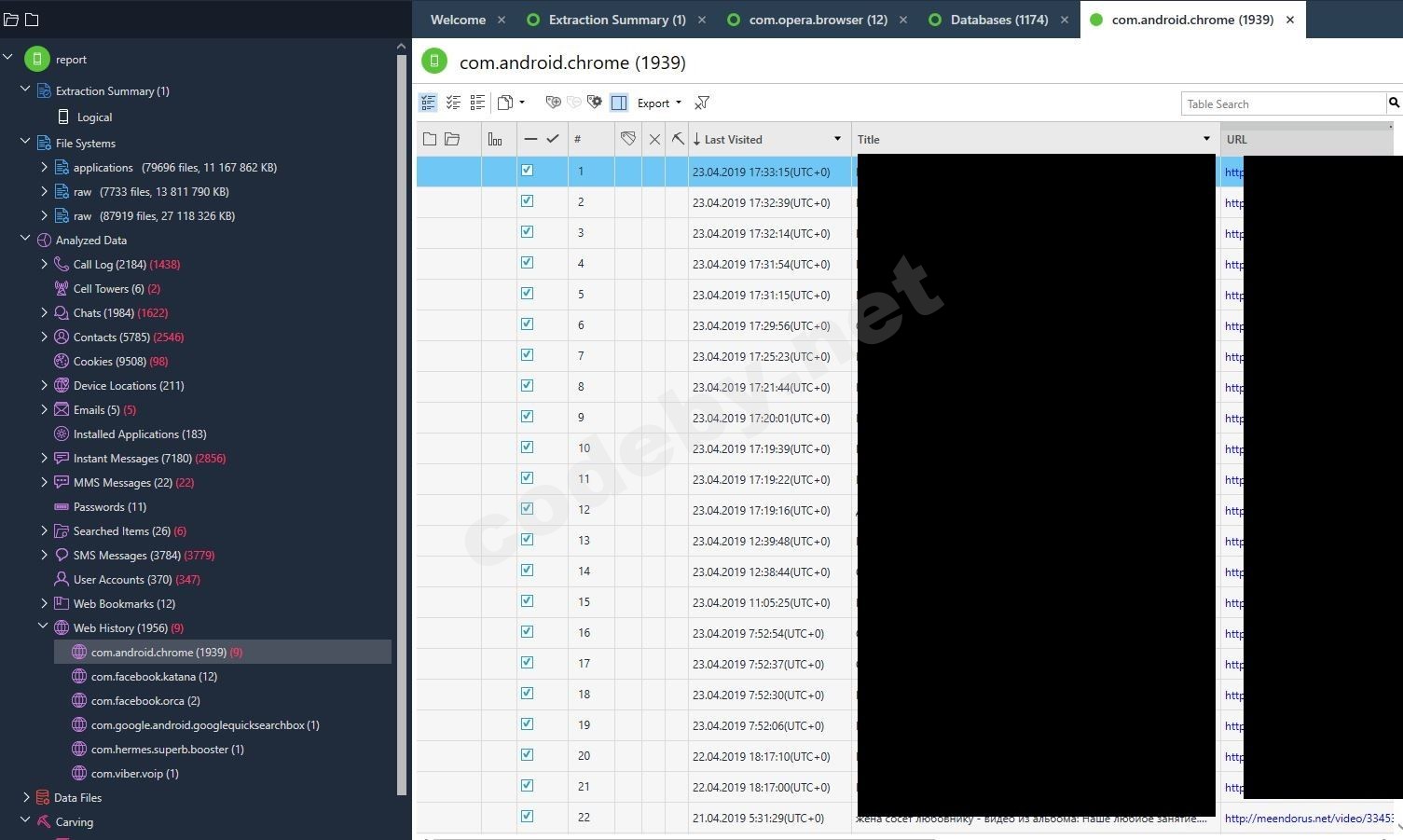Click the globe icon beside com.viber.voip

(79, 773)
